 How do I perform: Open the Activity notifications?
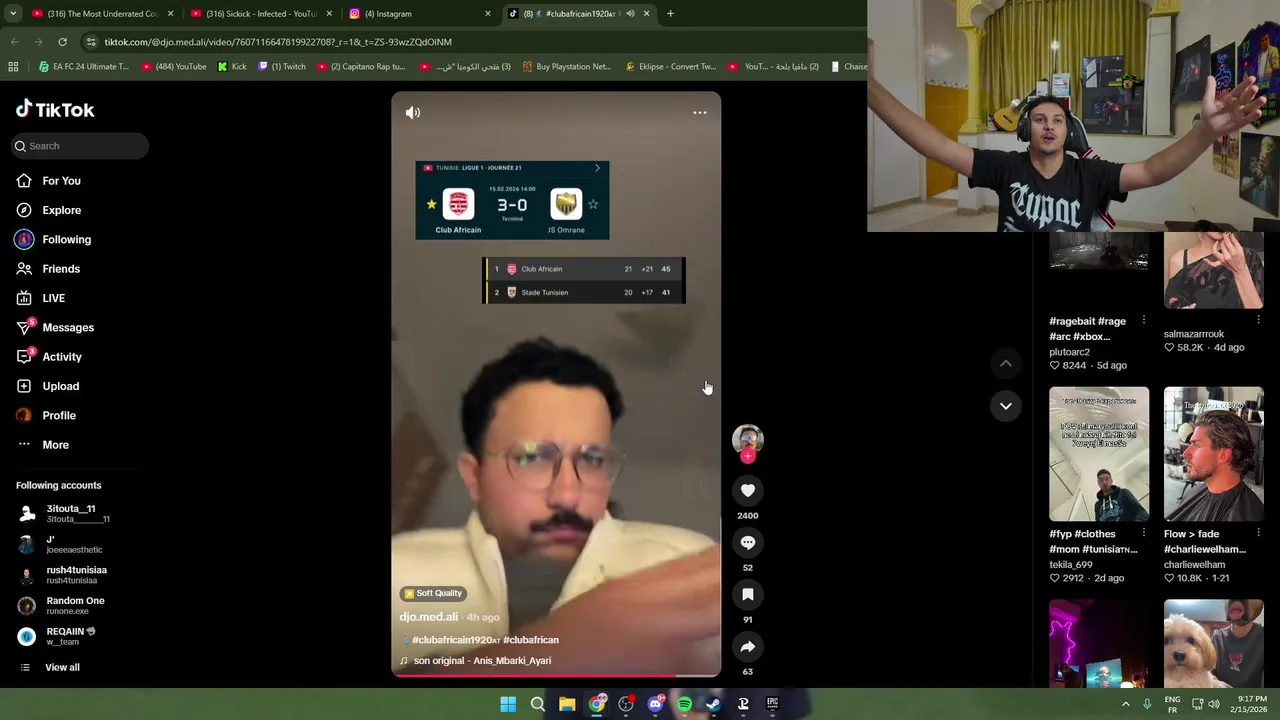pos(62,357)
